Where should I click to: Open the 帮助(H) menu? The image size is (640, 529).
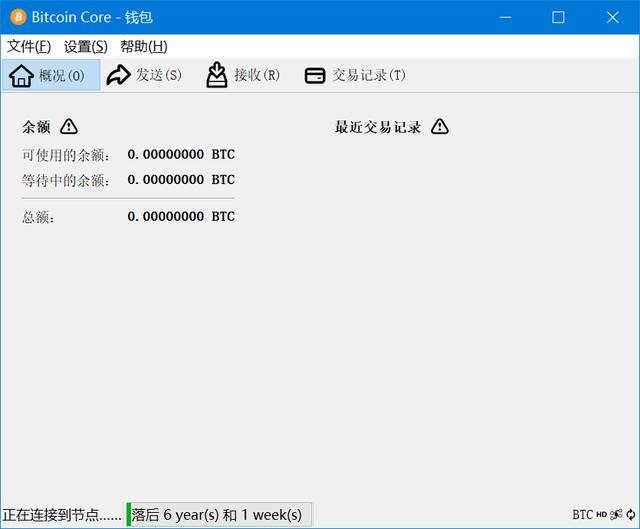pos(144,47)
